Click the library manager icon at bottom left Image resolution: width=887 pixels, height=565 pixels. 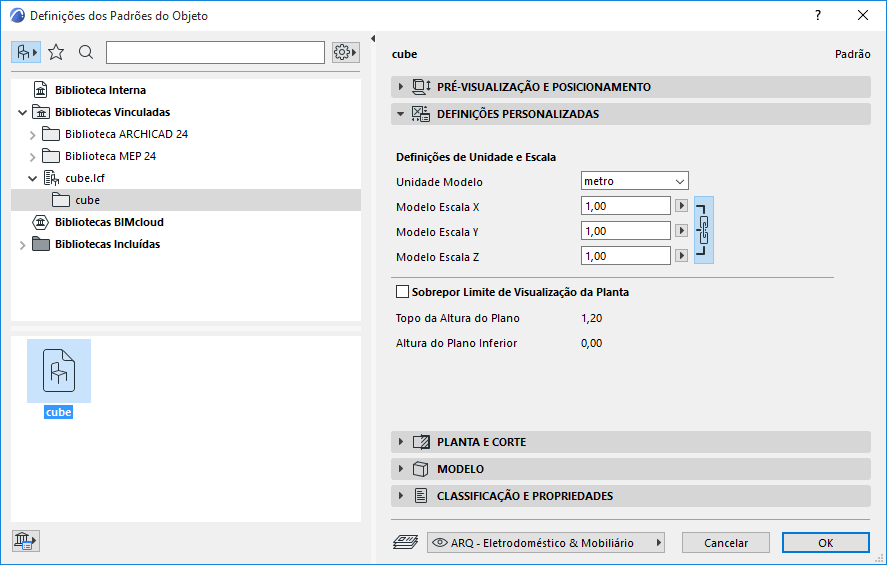[25, 541]
